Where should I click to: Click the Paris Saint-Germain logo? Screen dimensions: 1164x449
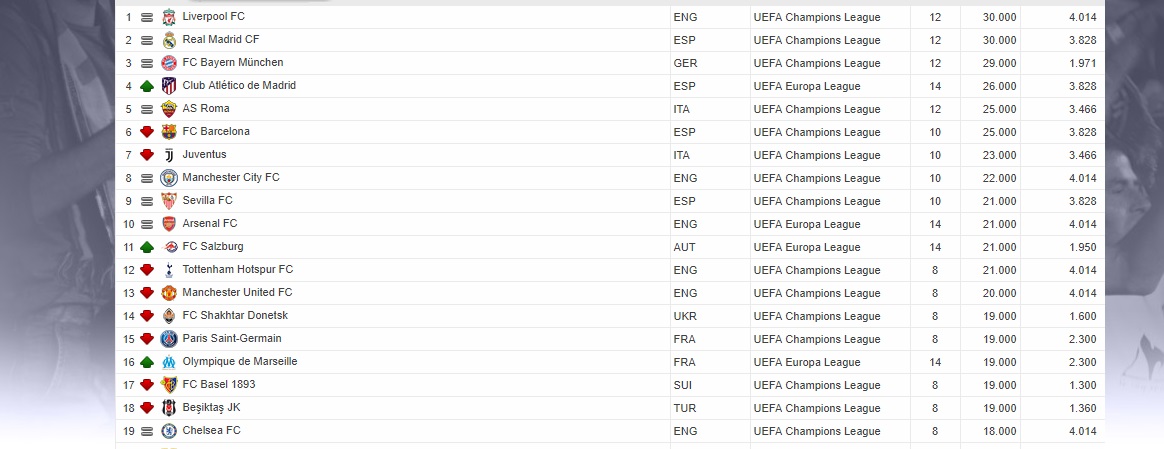point(169,339)
